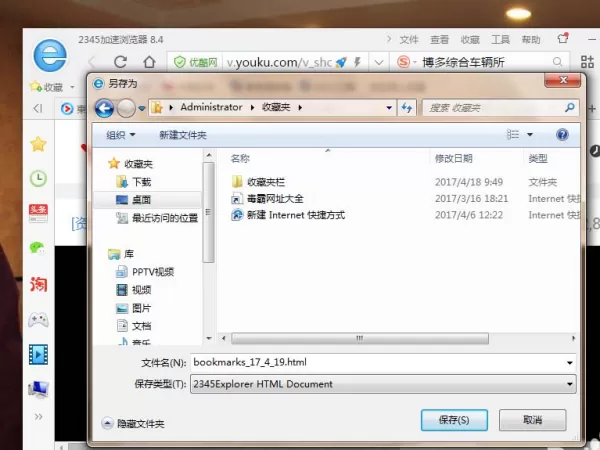This screenshot has height=450, width=600.
Task: Expand the path bar history dropdown
Action: point(389,108)
